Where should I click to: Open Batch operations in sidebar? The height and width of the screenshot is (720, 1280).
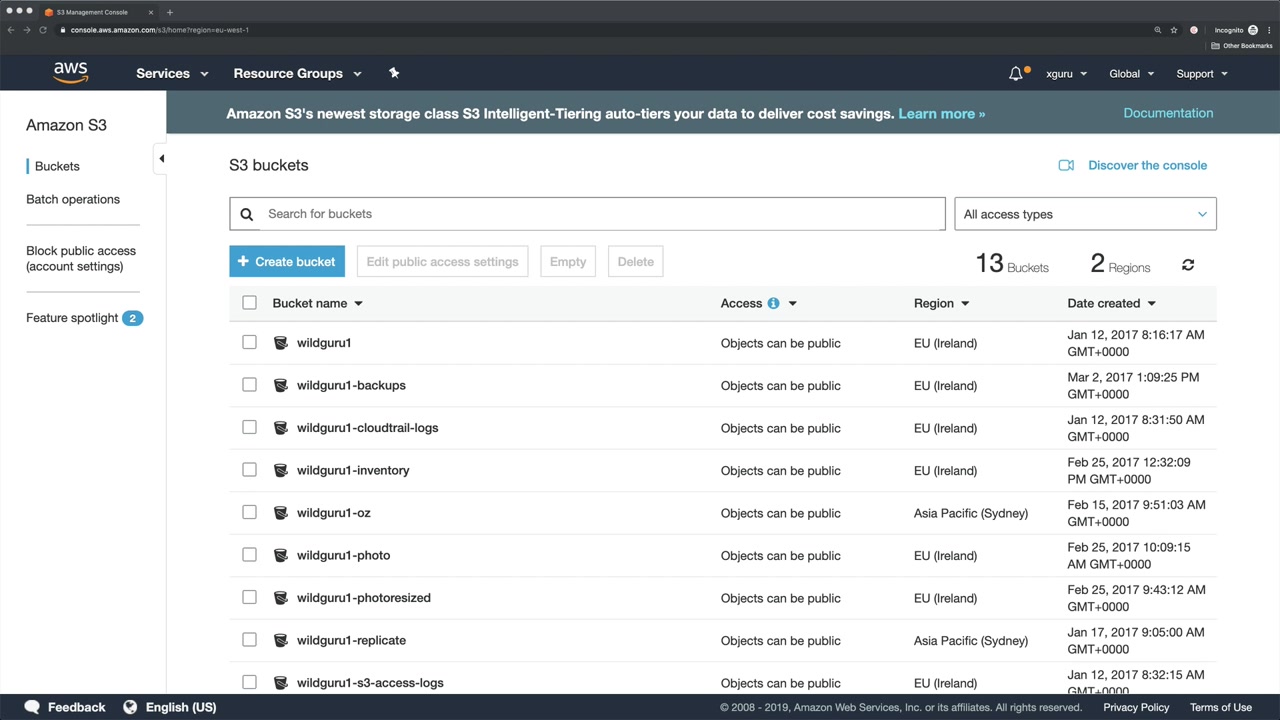[73, 199]
